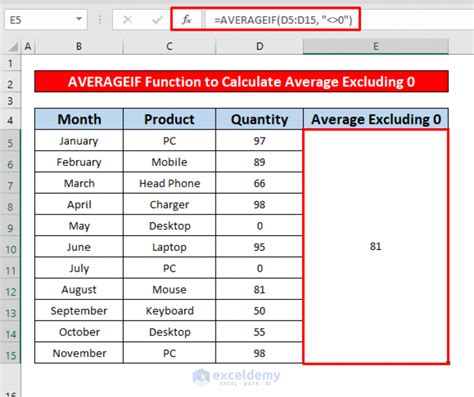
Task: Click the red AVERAGEIF Function title cell
Action: click(241, 81)
